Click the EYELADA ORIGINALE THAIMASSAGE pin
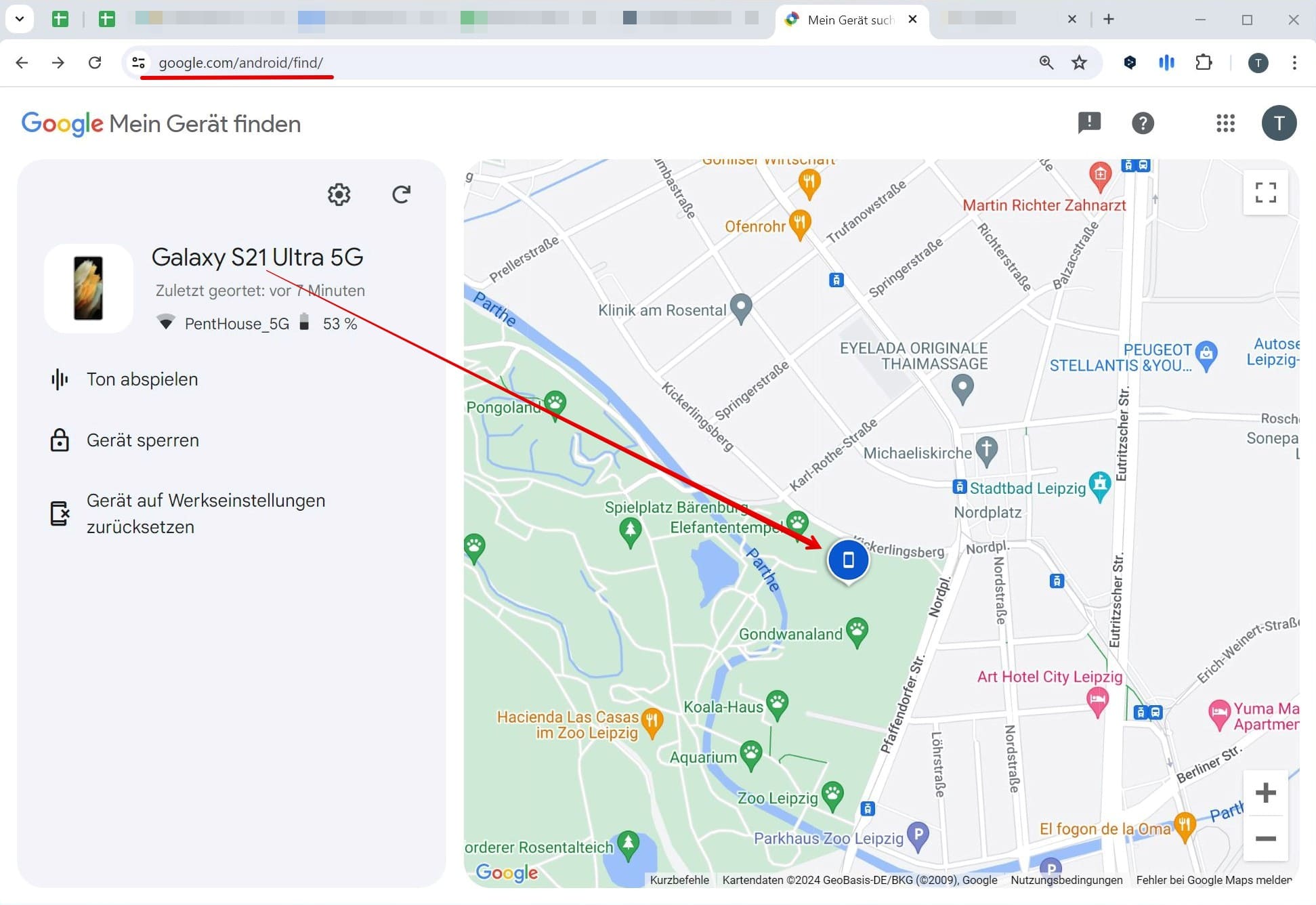The height and width of the screenshot is (905, 1316). point(962,389)
